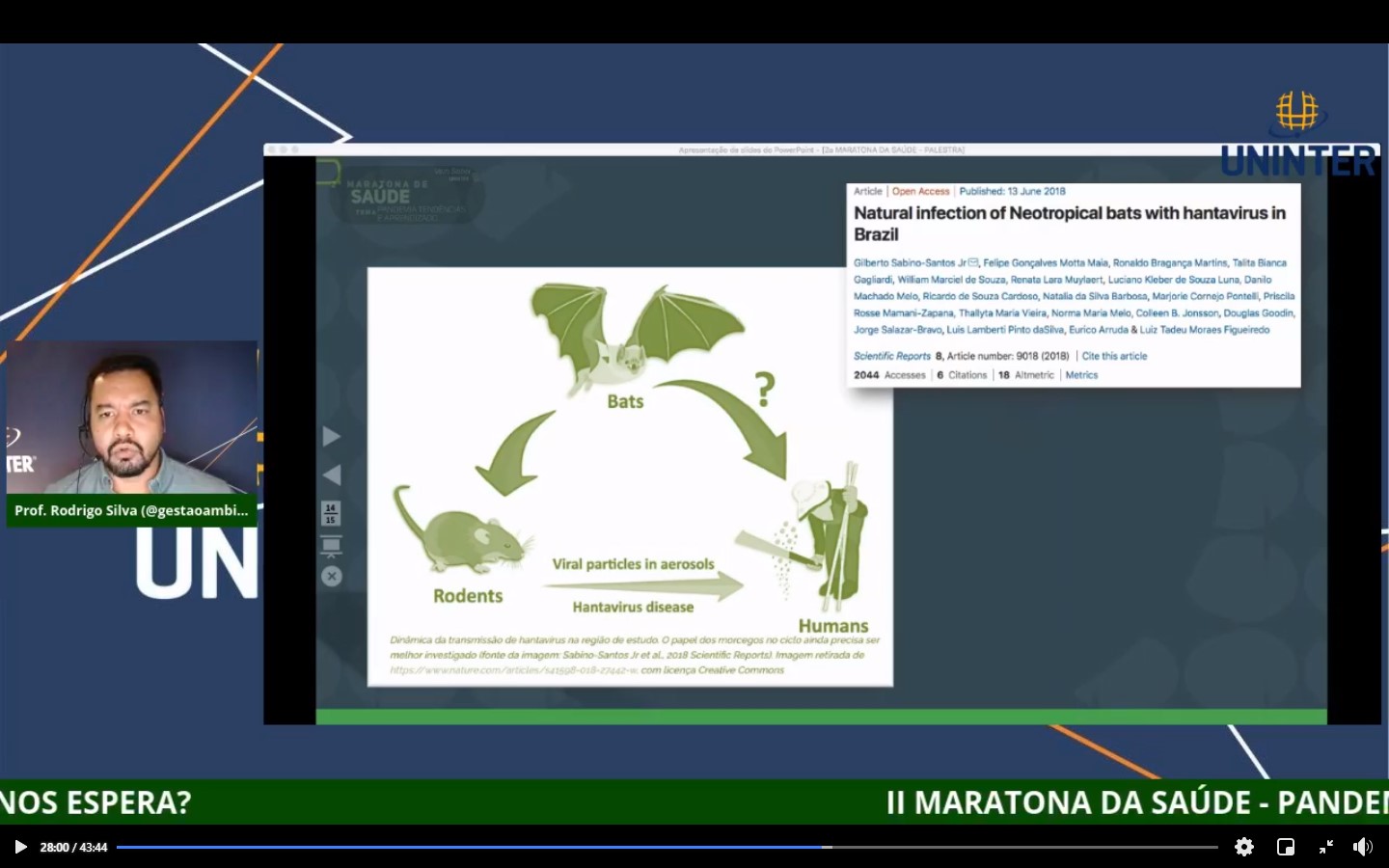Open the video settings gear
The width and height of the screenshot is (1389, 868).
click(x=1244, y=847)
